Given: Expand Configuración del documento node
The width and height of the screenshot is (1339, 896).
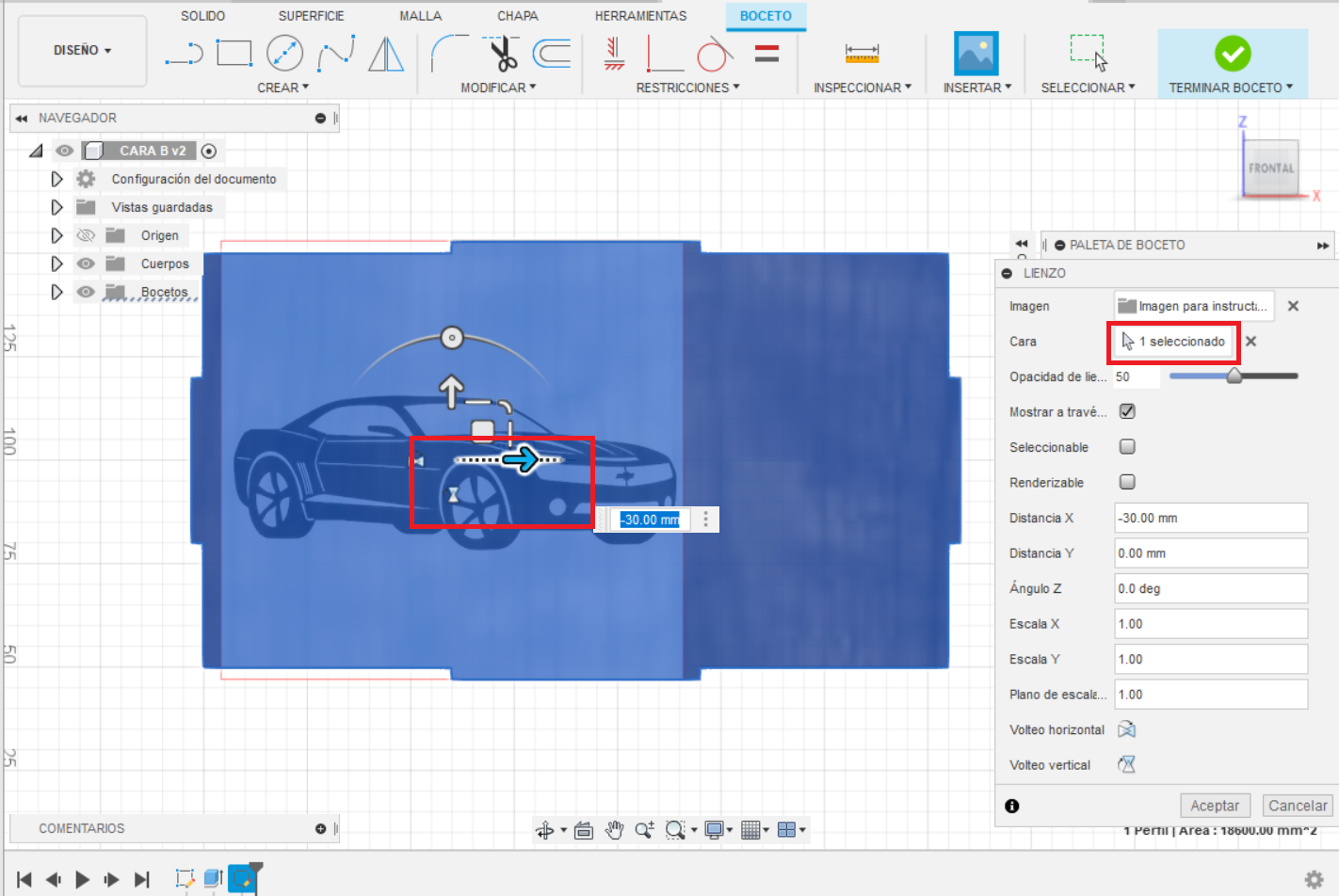Looking at the screenshot, I should [x=56, y=179].
